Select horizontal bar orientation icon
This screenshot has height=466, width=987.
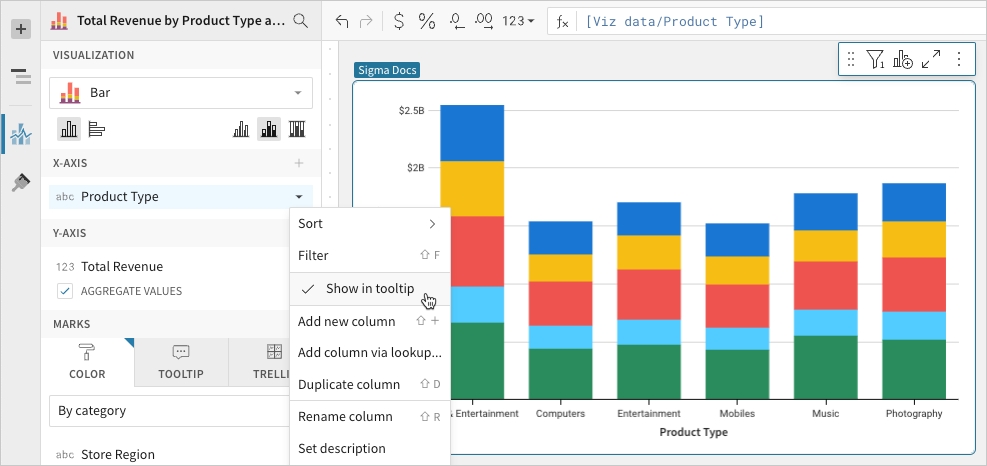point(97,129)
